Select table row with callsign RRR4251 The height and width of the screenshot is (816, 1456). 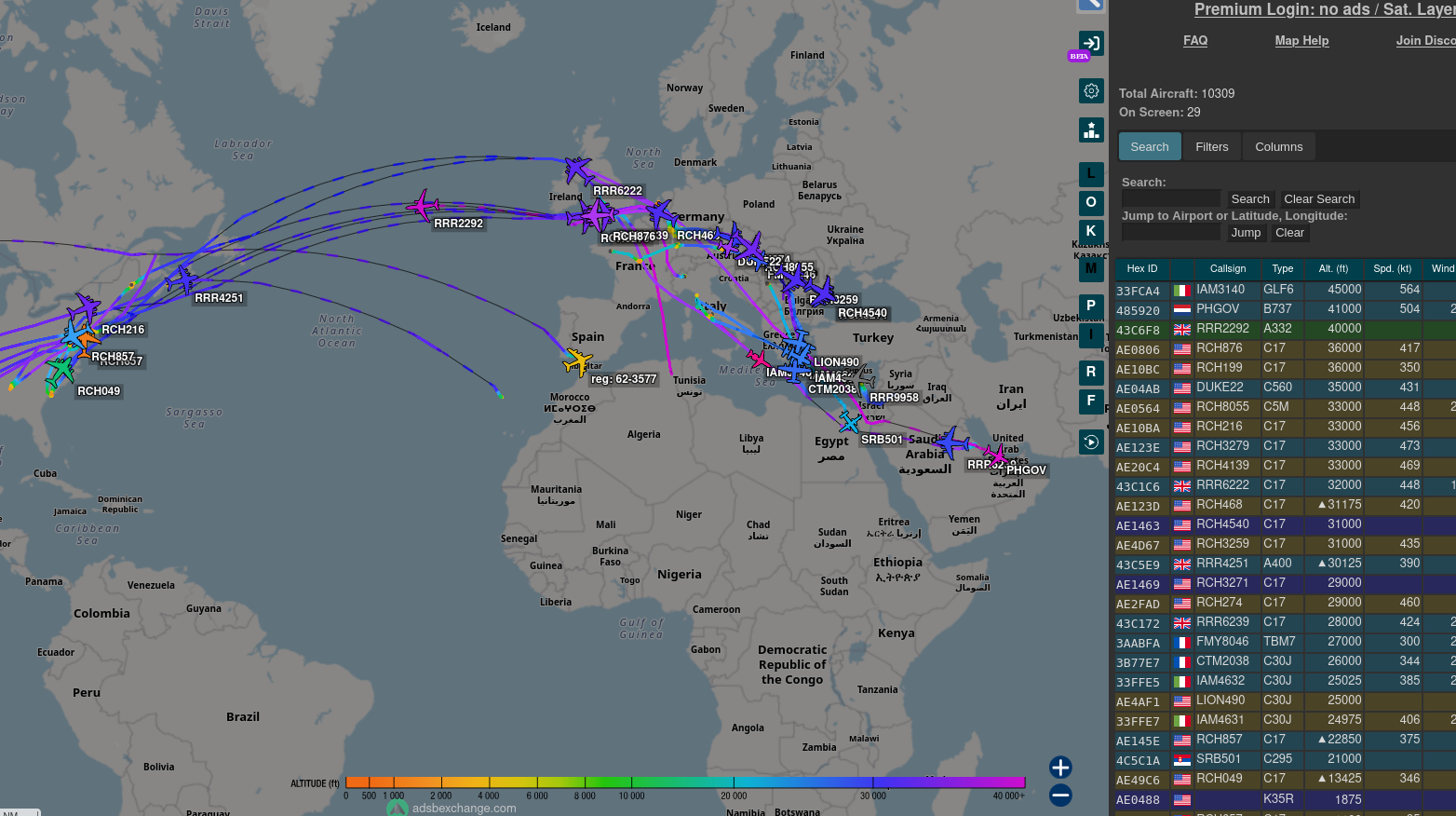(x=1286, y=564)
